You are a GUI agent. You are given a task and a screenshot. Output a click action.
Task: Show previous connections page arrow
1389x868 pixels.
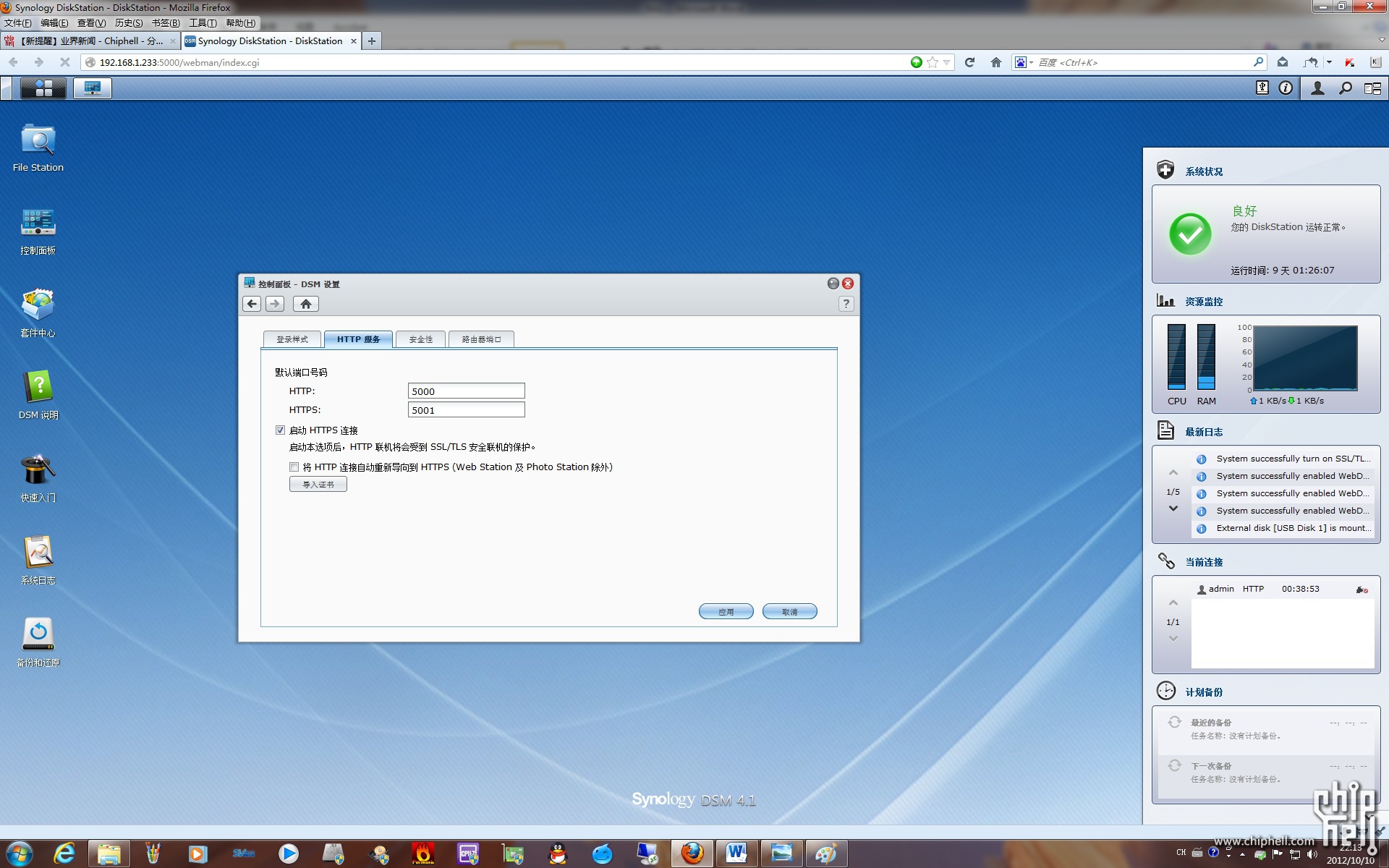1173,603
